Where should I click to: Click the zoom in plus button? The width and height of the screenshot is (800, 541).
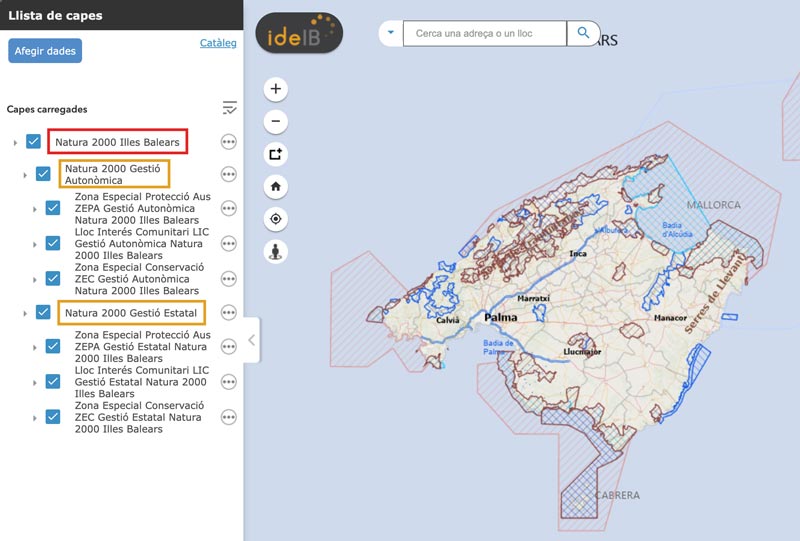(276, 89)
